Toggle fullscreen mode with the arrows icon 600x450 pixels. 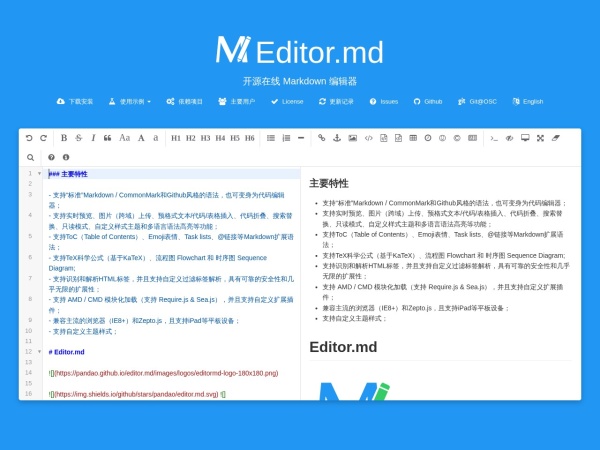pos(540,138)
